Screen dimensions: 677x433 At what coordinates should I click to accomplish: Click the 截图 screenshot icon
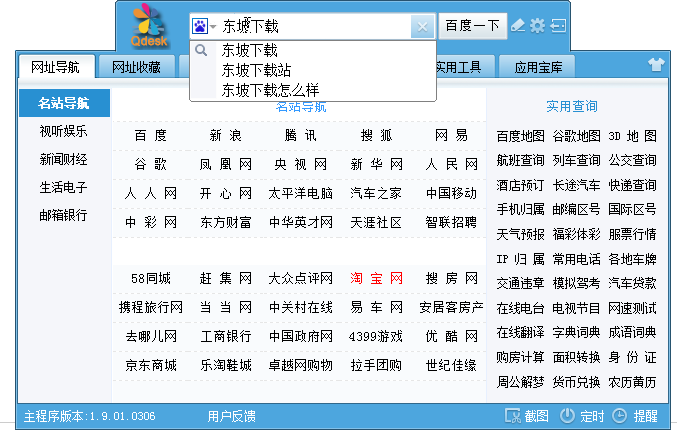pyautogui.click(x=513, y=416)
